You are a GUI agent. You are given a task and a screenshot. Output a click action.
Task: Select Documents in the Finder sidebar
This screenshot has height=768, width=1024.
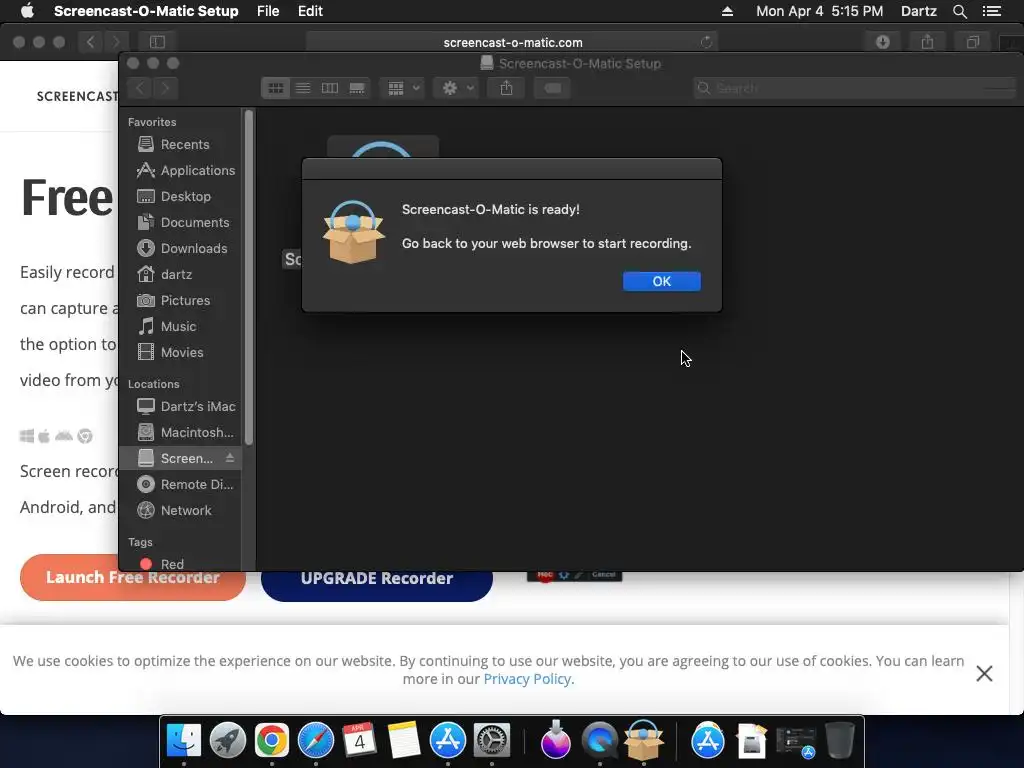point(180,223)
